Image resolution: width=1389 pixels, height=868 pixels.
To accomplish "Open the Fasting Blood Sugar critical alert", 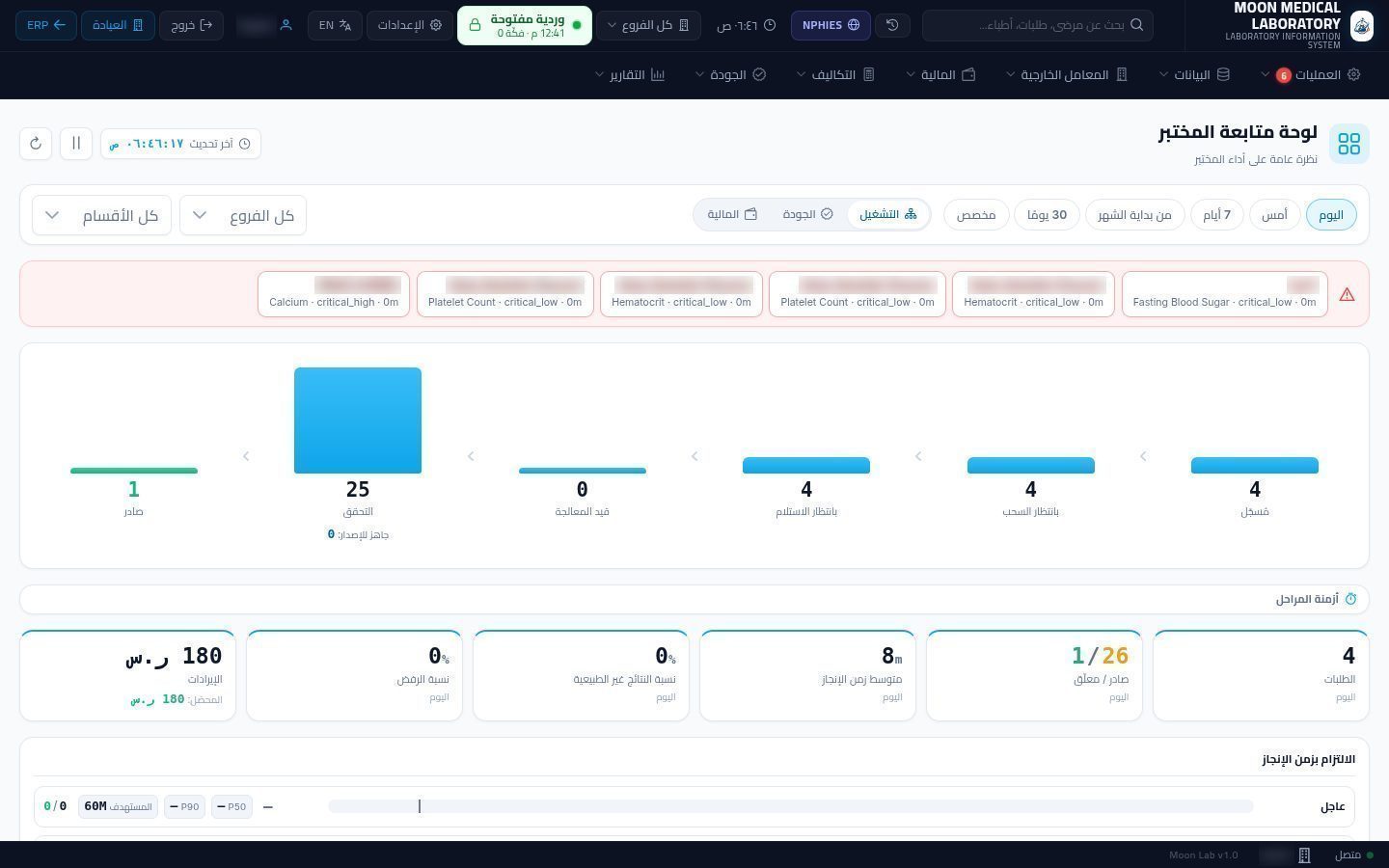I will (x=1225, y=294).
